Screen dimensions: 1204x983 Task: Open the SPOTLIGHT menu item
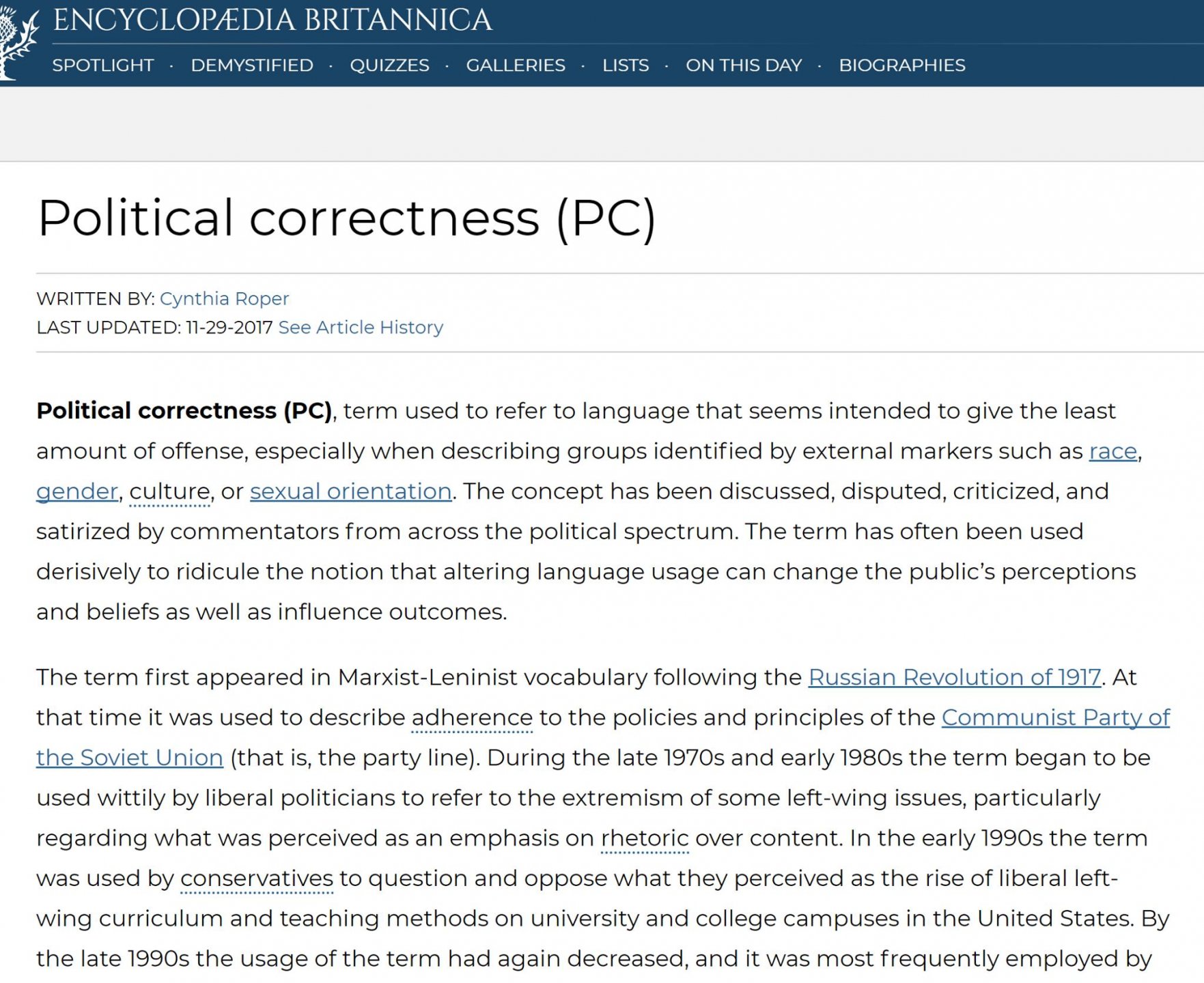103,66
